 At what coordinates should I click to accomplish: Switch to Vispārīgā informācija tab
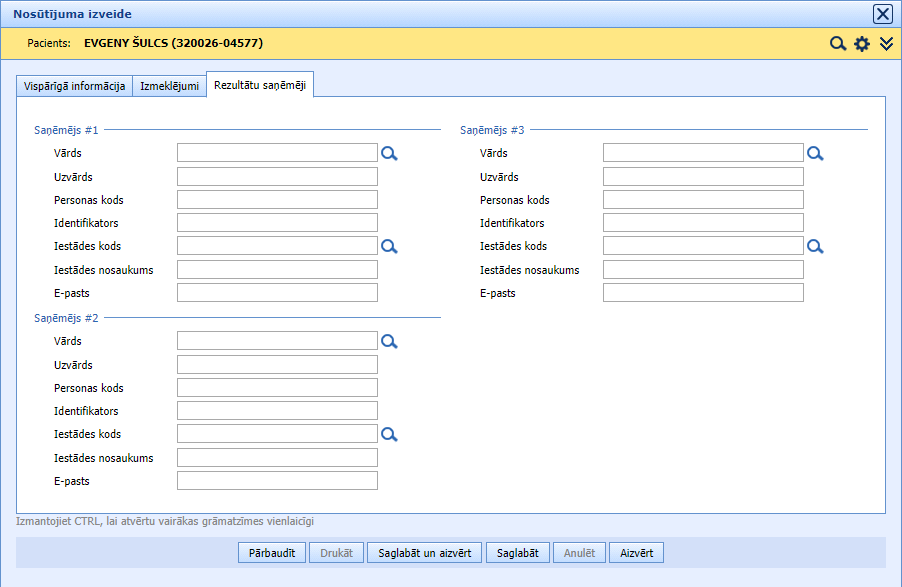point(74,86)
